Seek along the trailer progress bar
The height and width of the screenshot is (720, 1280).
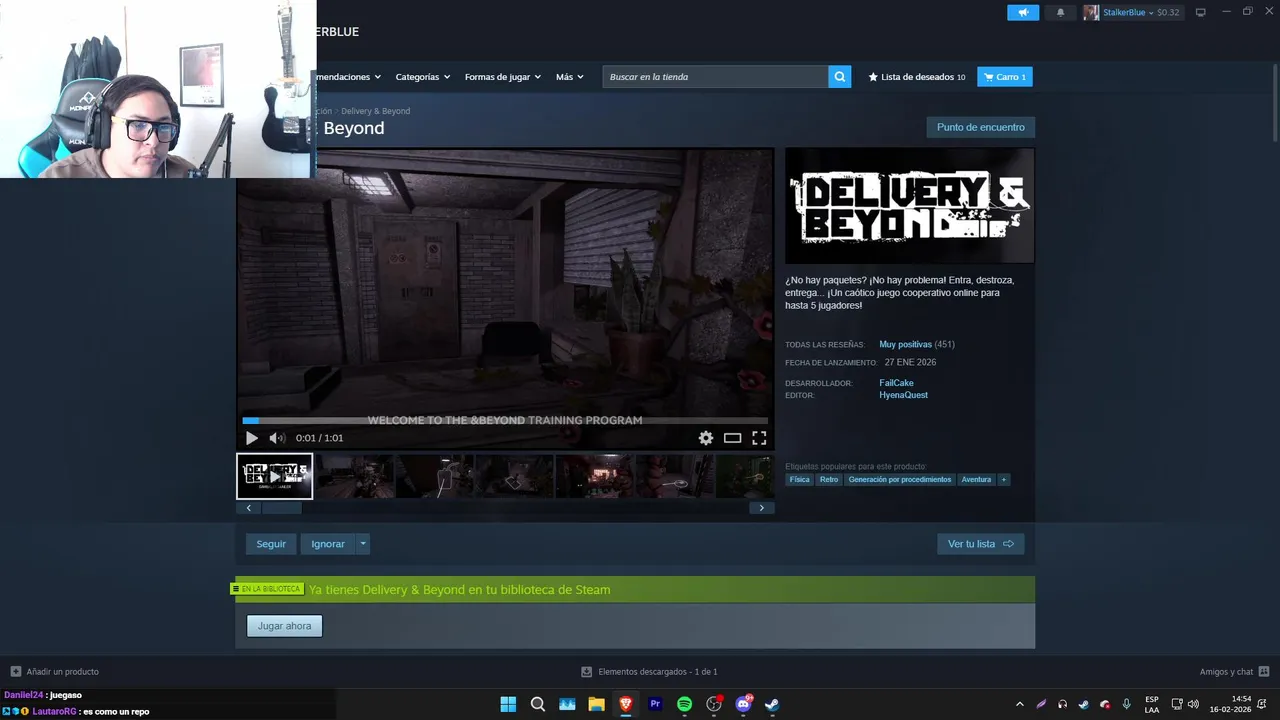[x=505, y=421]
